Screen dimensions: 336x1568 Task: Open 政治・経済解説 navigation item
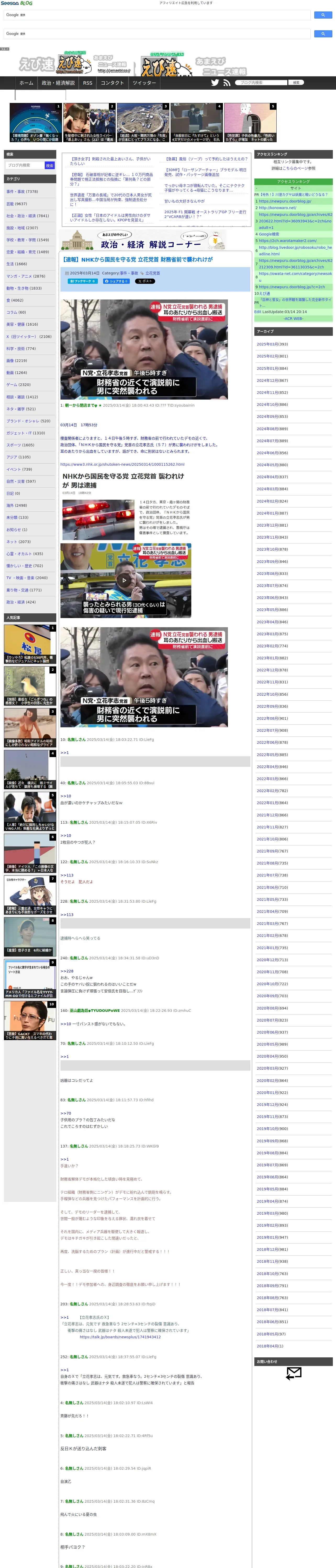58,83
